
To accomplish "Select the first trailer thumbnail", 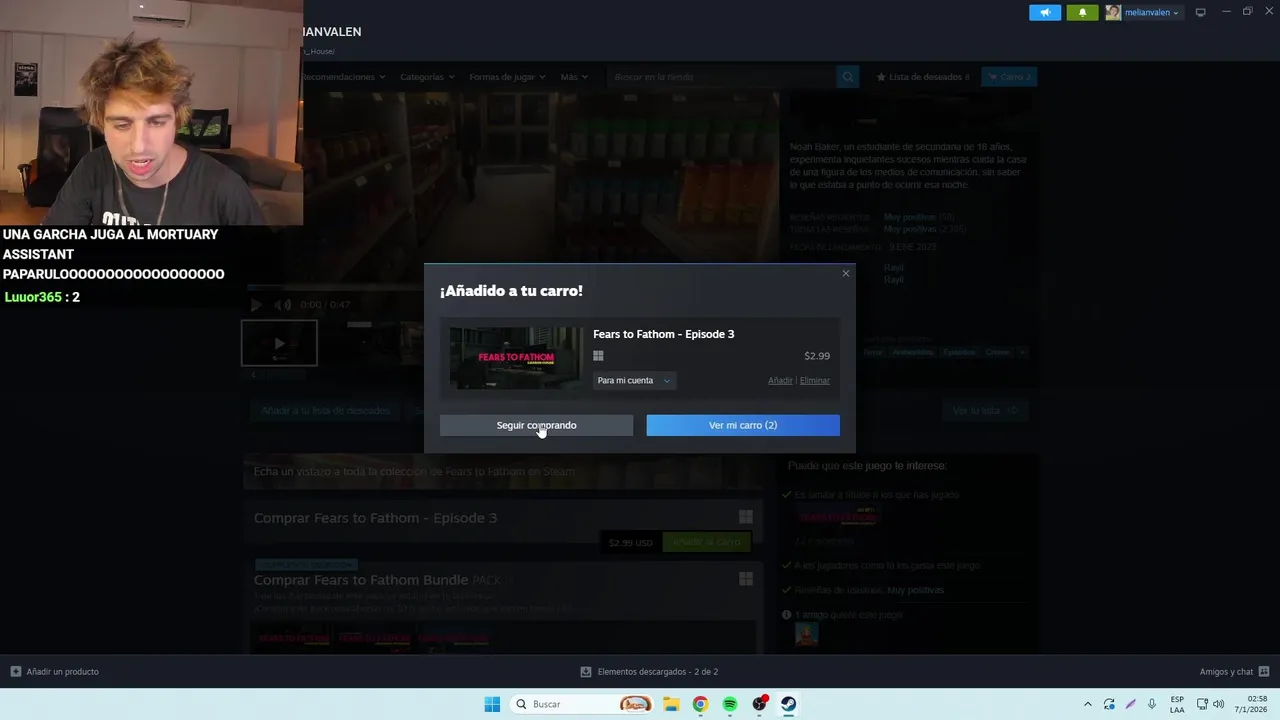I will tap(279, 343).
